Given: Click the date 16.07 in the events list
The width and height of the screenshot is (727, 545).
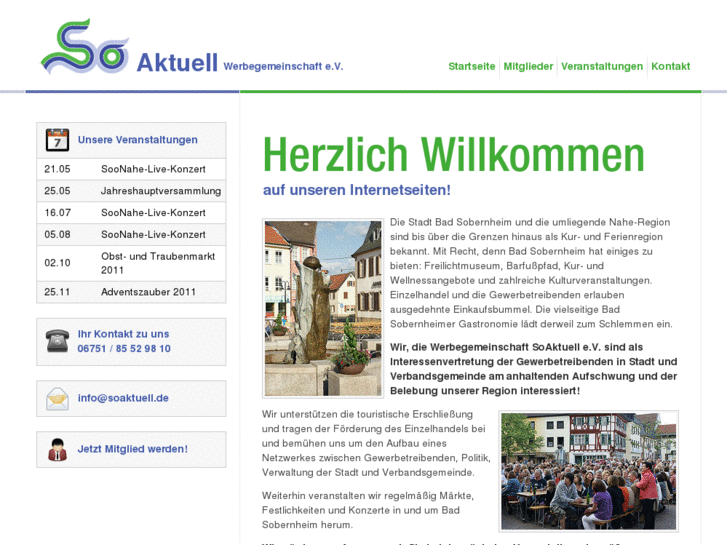Looking at the screenshot, I should tap(57, 212).
